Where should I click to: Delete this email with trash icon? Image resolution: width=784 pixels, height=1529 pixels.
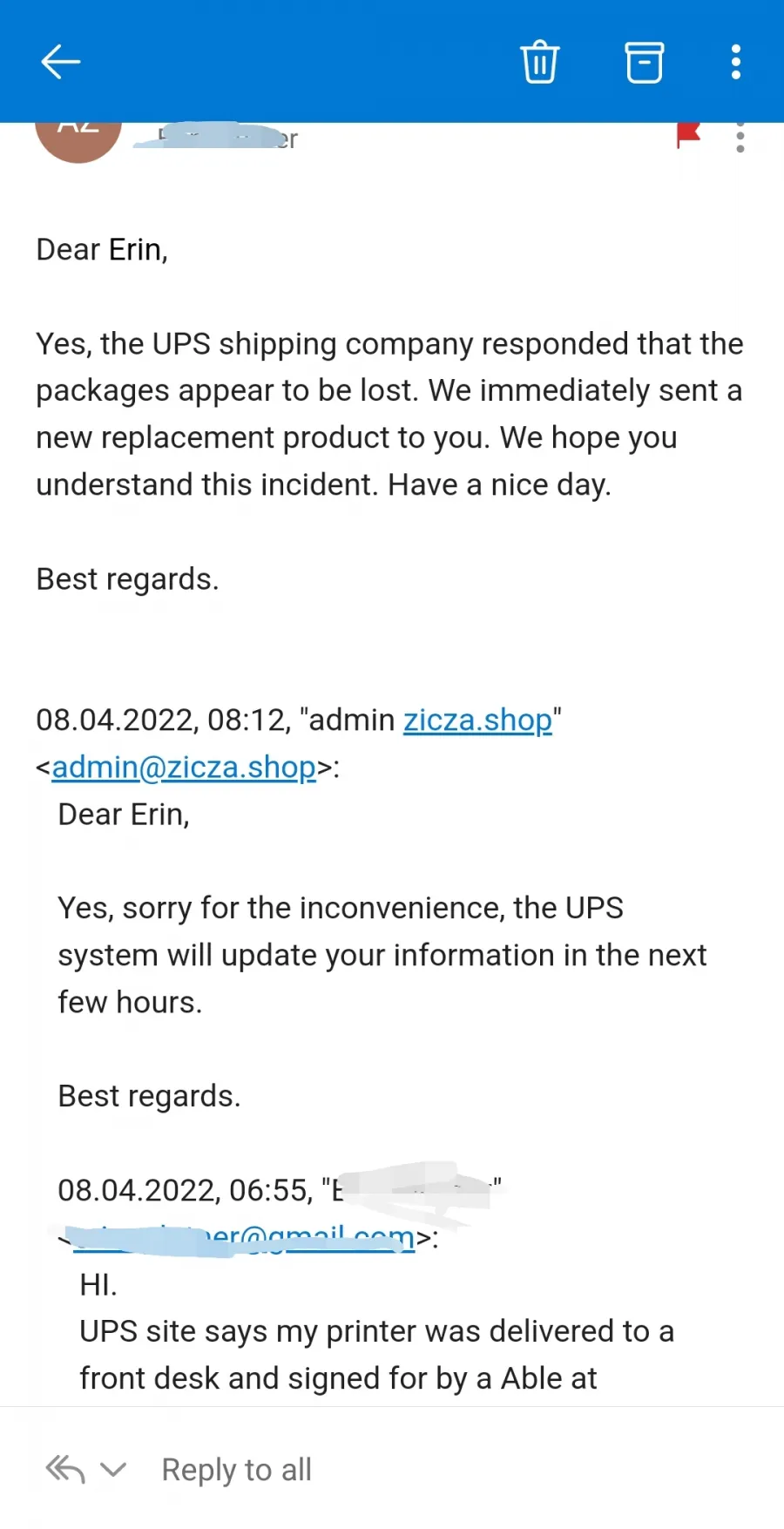pos(540,62)
